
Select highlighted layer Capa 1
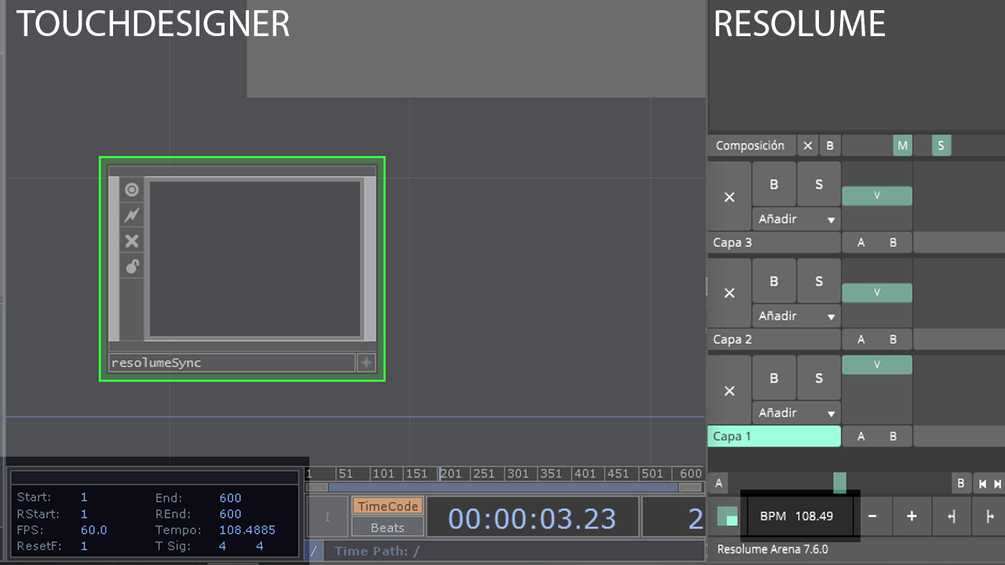(774, 436)
